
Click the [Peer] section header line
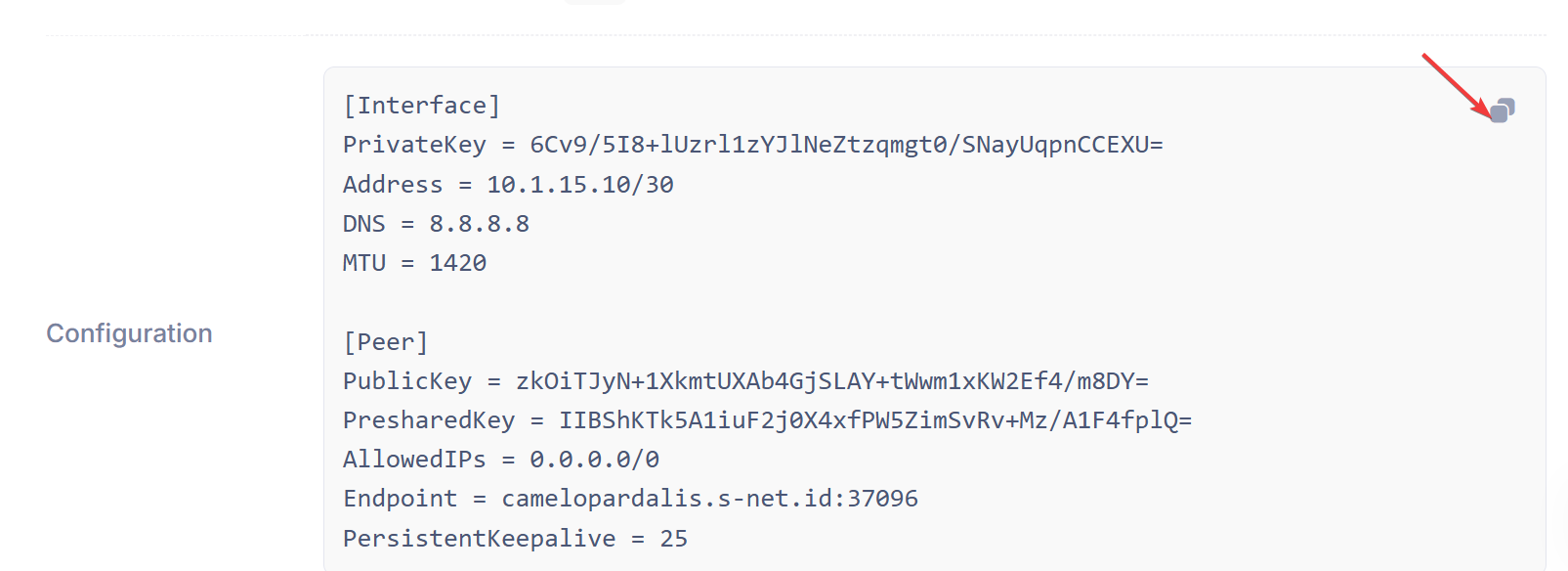click(386, 342)
